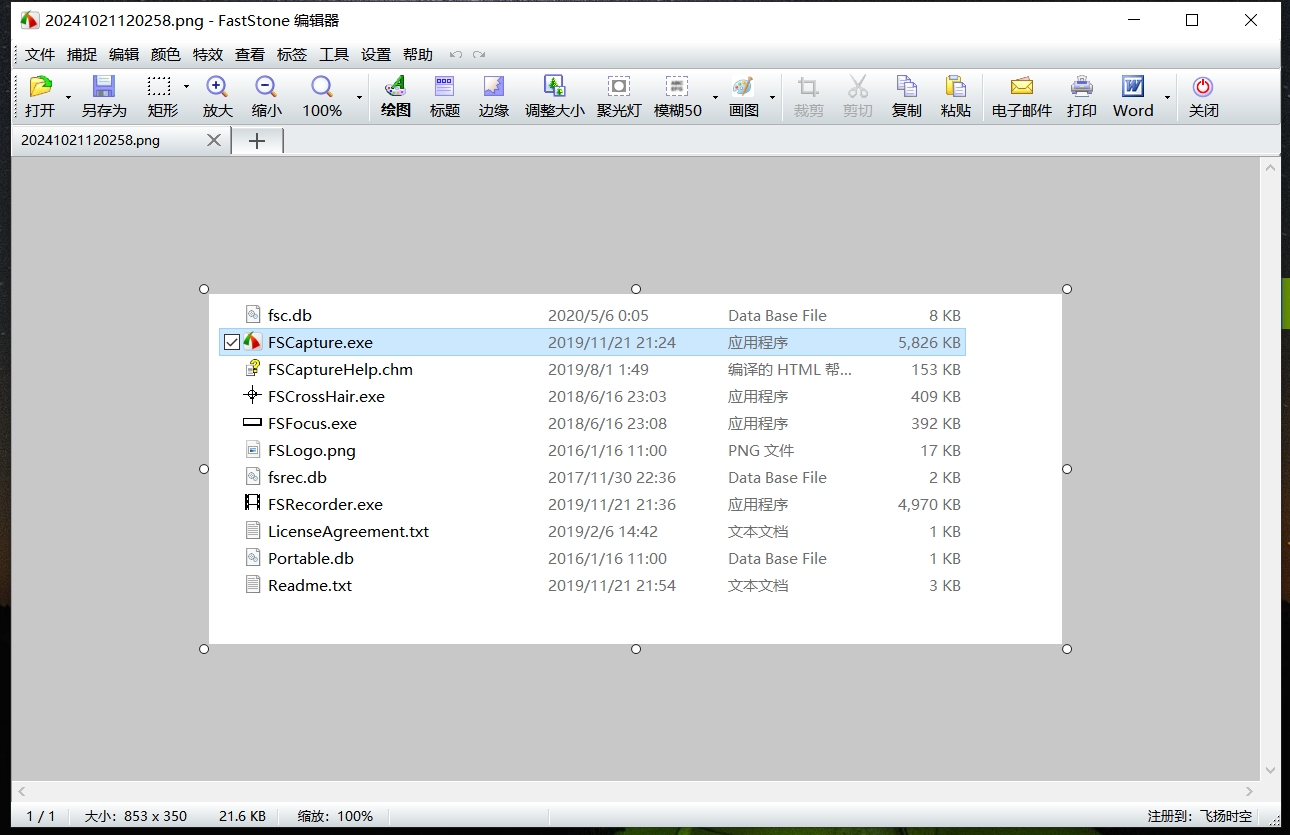
Task: Expand the 打开 dropdown arrow
Action: coord(68,97)
